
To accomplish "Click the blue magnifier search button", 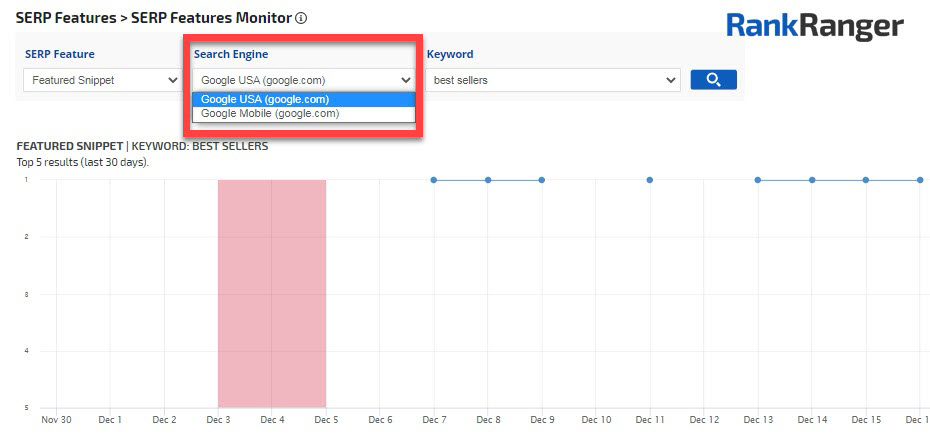I will (x=713, y=80).
